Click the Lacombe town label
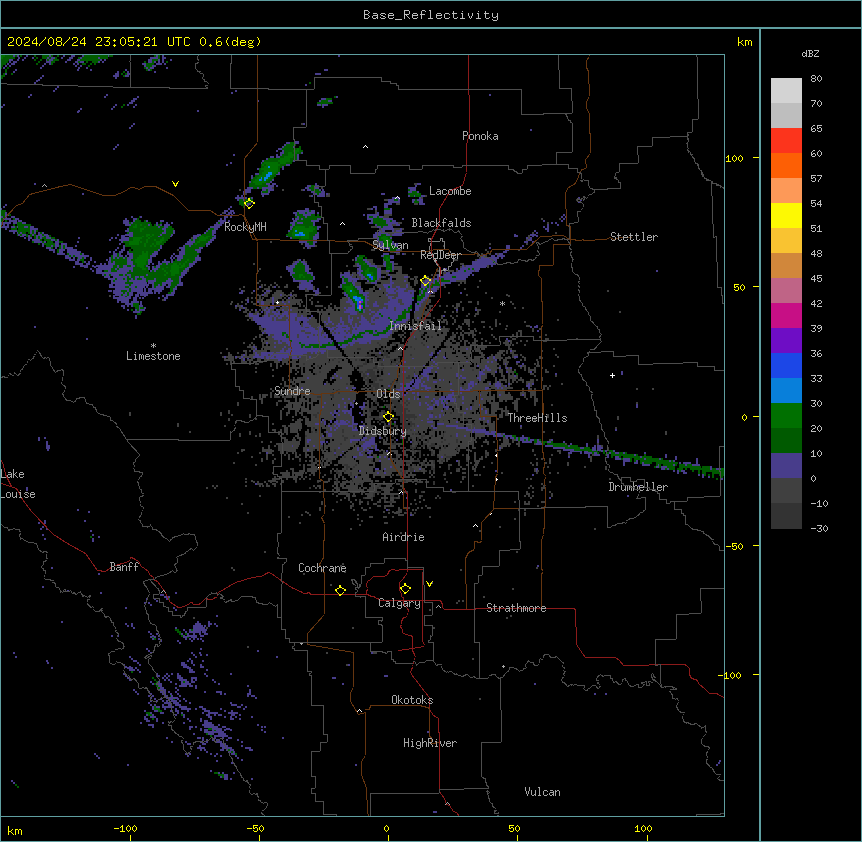Viewport: 862px width, 842px height. [450, 191]
